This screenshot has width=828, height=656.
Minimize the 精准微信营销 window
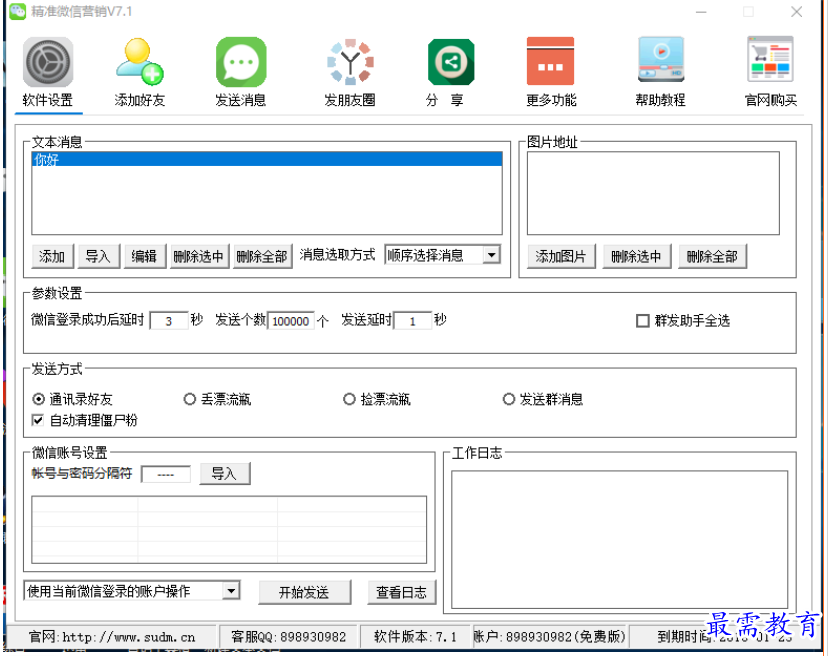click(701, 12)
